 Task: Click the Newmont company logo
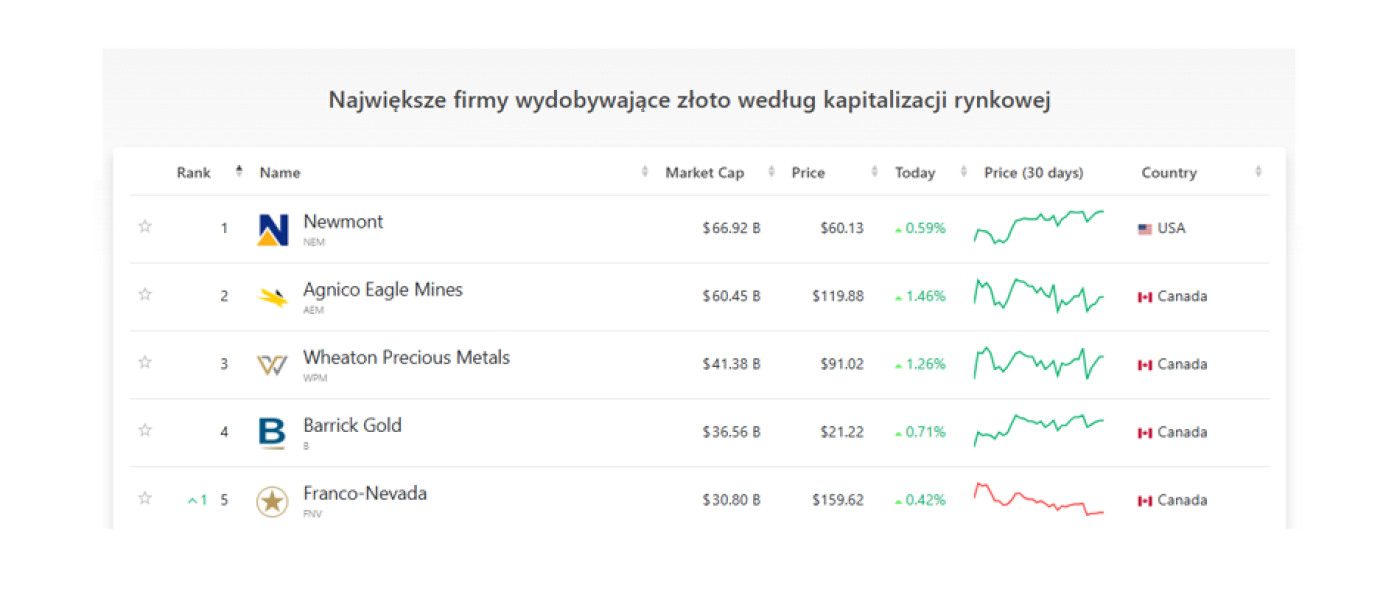272,229
